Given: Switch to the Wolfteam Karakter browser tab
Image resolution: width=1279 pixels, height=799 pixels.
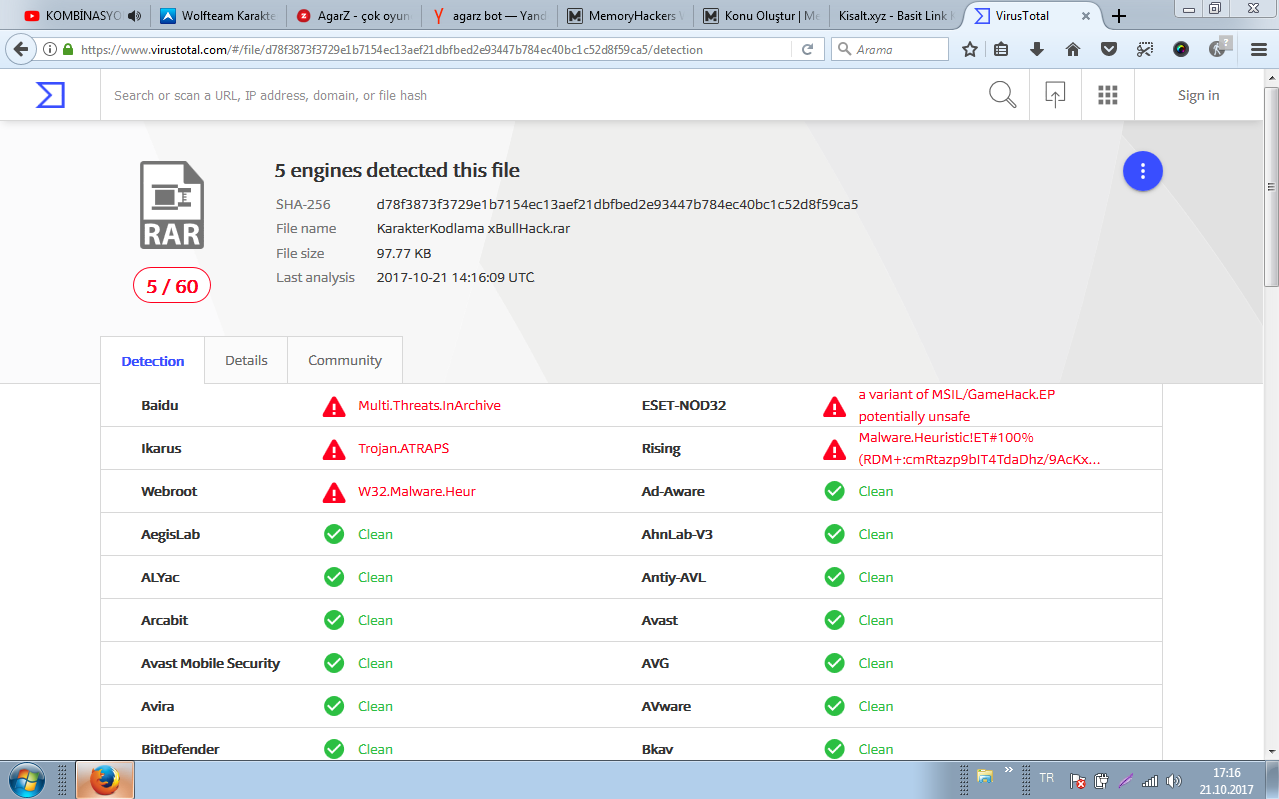Looking at the screenshot, I should [x=217, y=16].
